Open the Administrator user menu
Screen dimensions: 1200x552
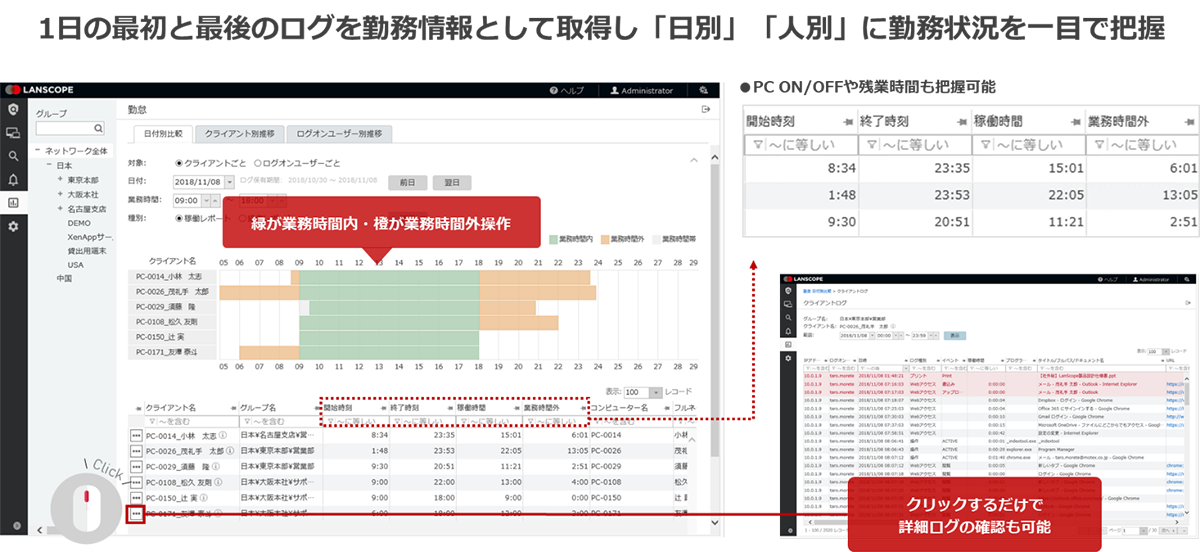tap(642, 90)
